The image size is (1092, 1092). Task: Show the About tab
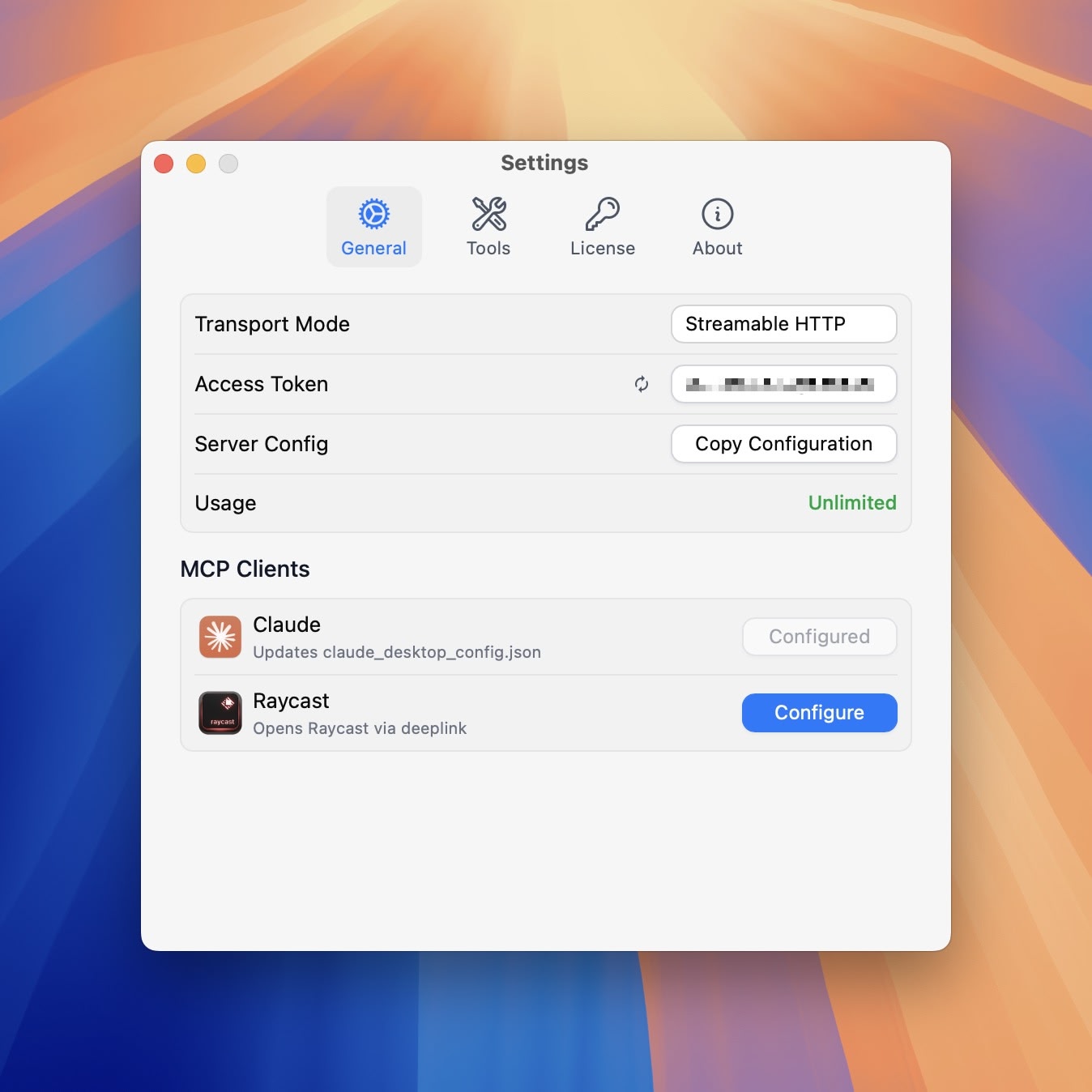click(718, 227)
